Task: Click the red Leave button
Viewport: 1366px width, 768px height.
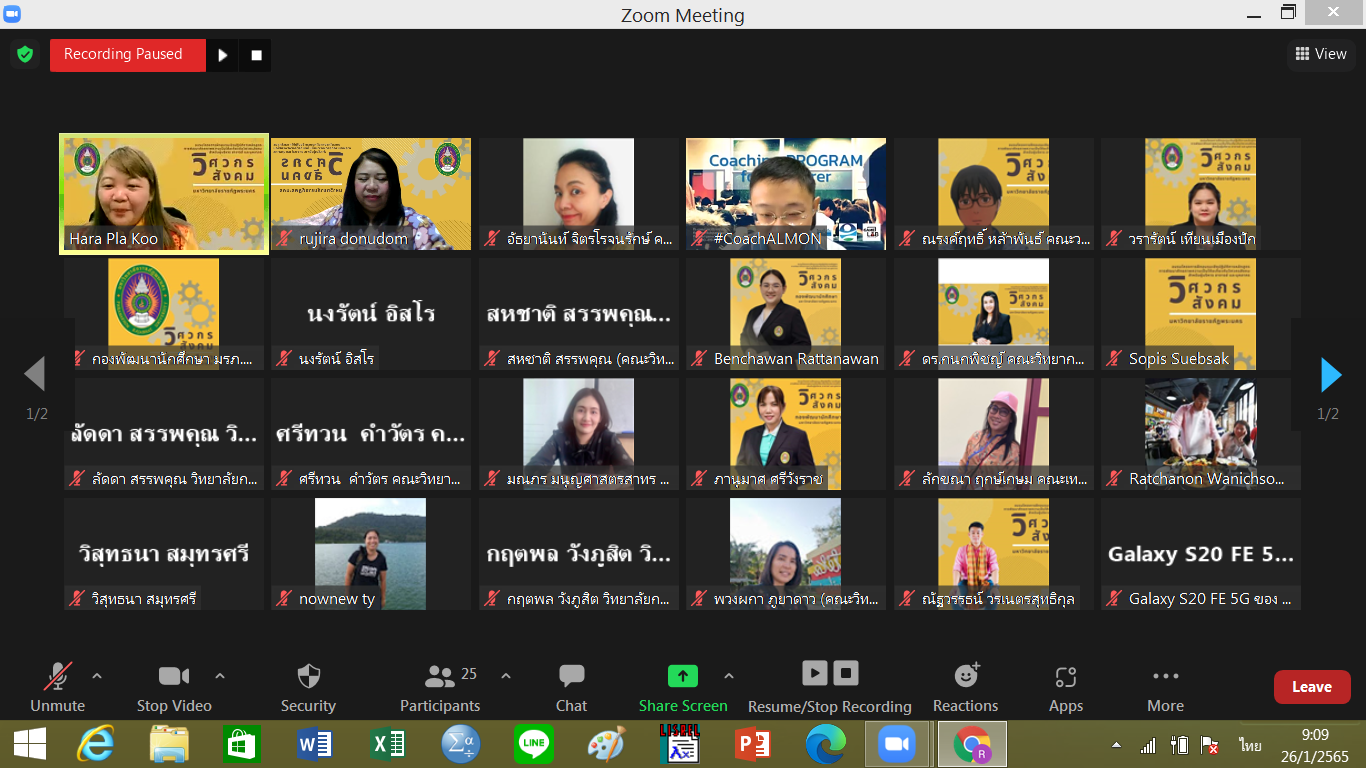Action: click(x=1311, y=687)
